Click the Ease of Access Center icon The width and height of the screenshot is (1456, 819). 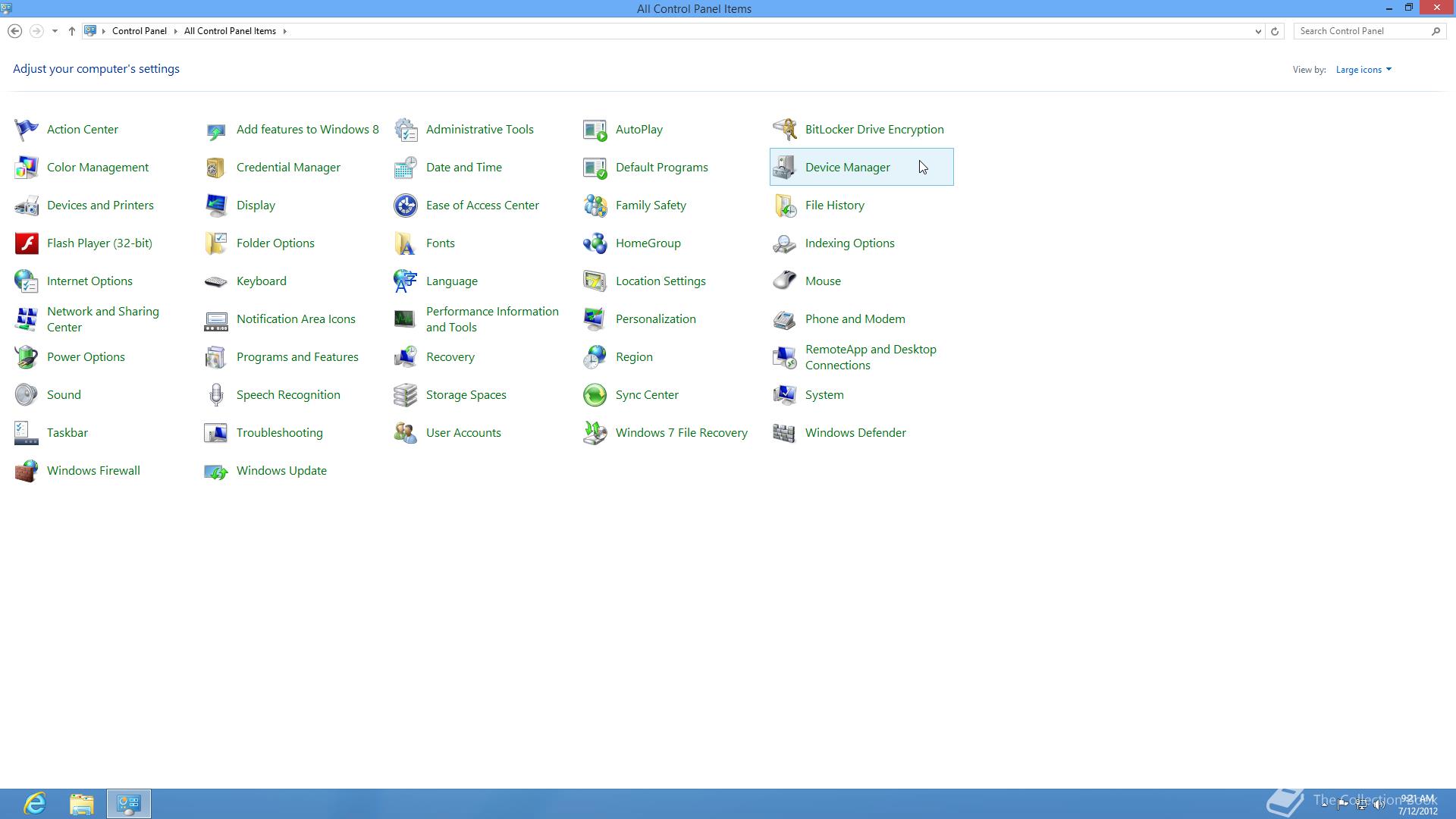point(406,206)
